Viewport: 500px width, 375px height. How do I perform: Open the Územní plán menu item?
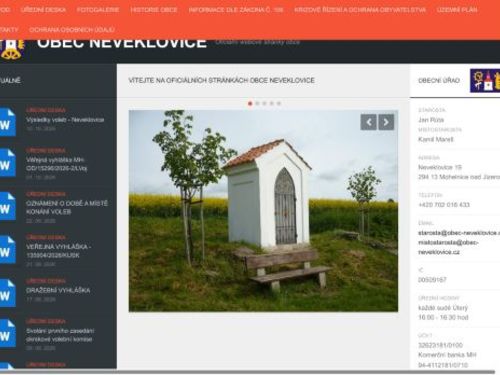tap(457, 10)
